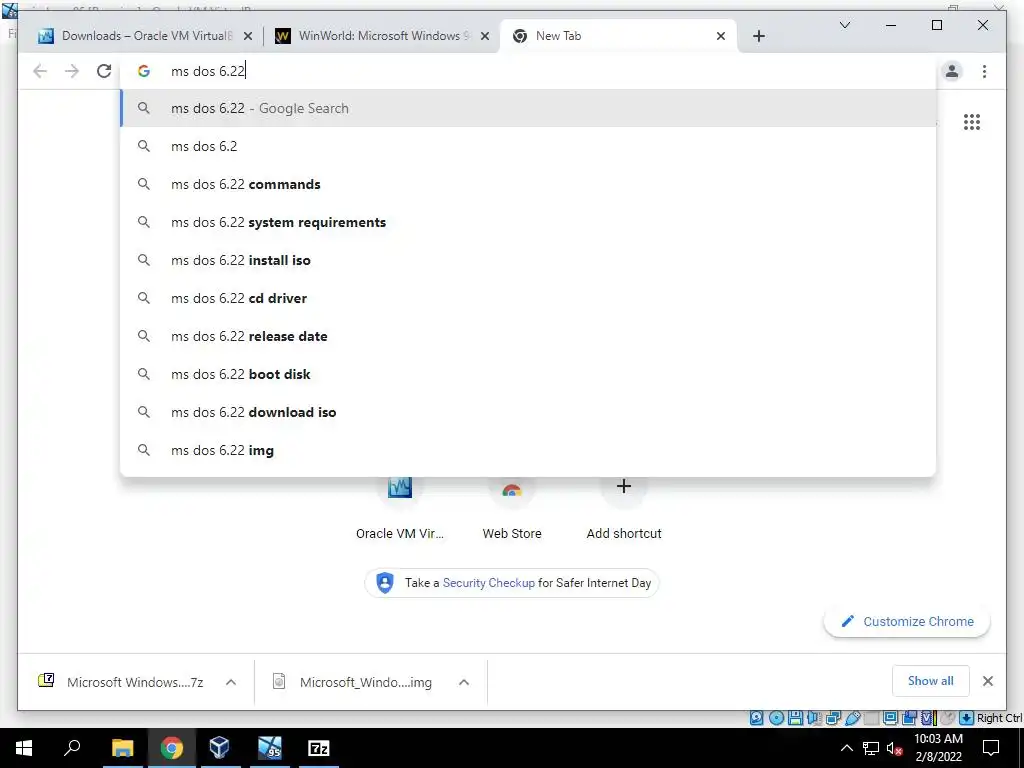This screenshot has height=768, width=1024.
Task: Choose 'ms dos 6.22 - Google Search' suggestion
Action: tap(528, 108)
